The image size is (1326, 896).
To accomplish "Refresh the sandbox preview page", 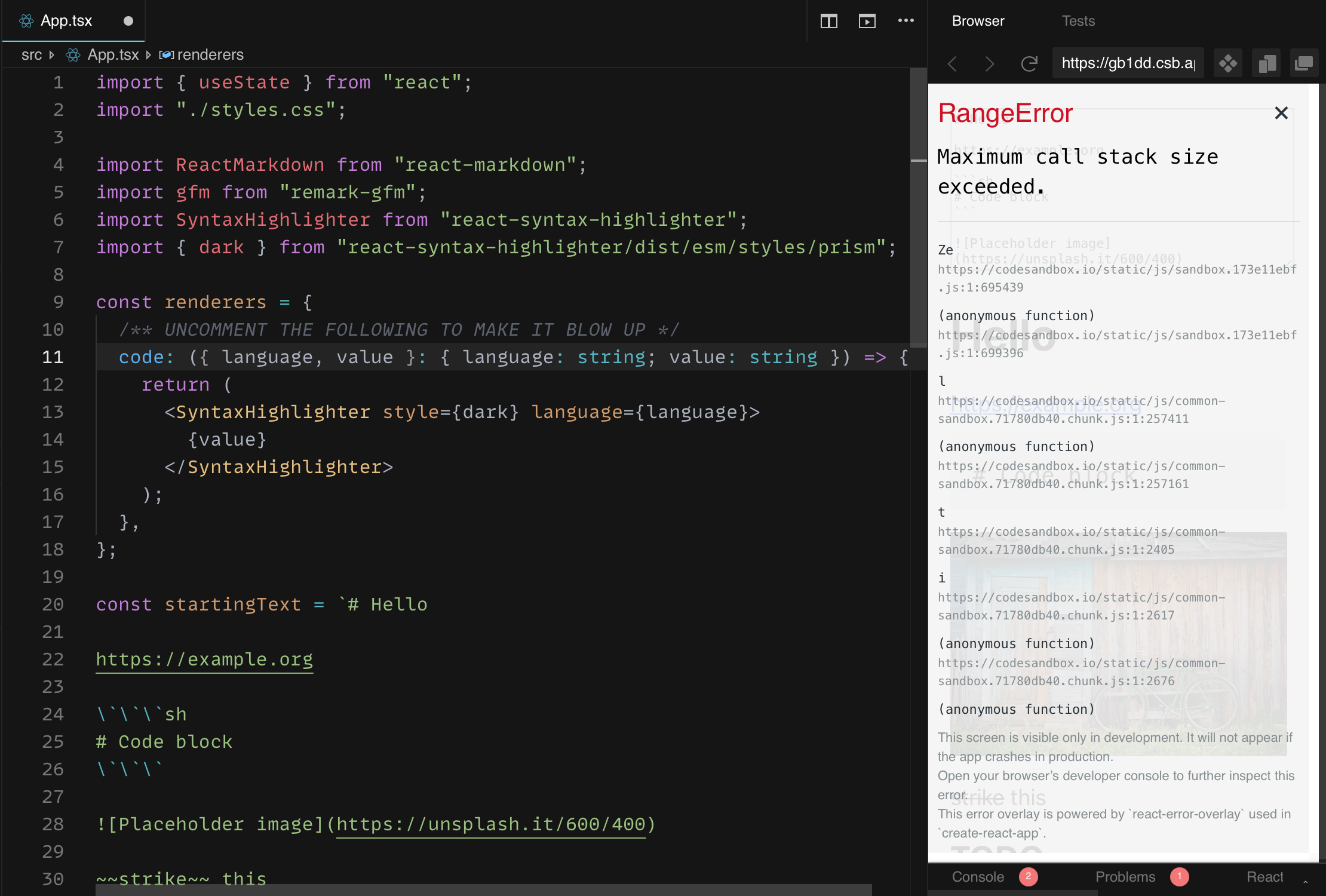I will click(x=1029, y=63).
